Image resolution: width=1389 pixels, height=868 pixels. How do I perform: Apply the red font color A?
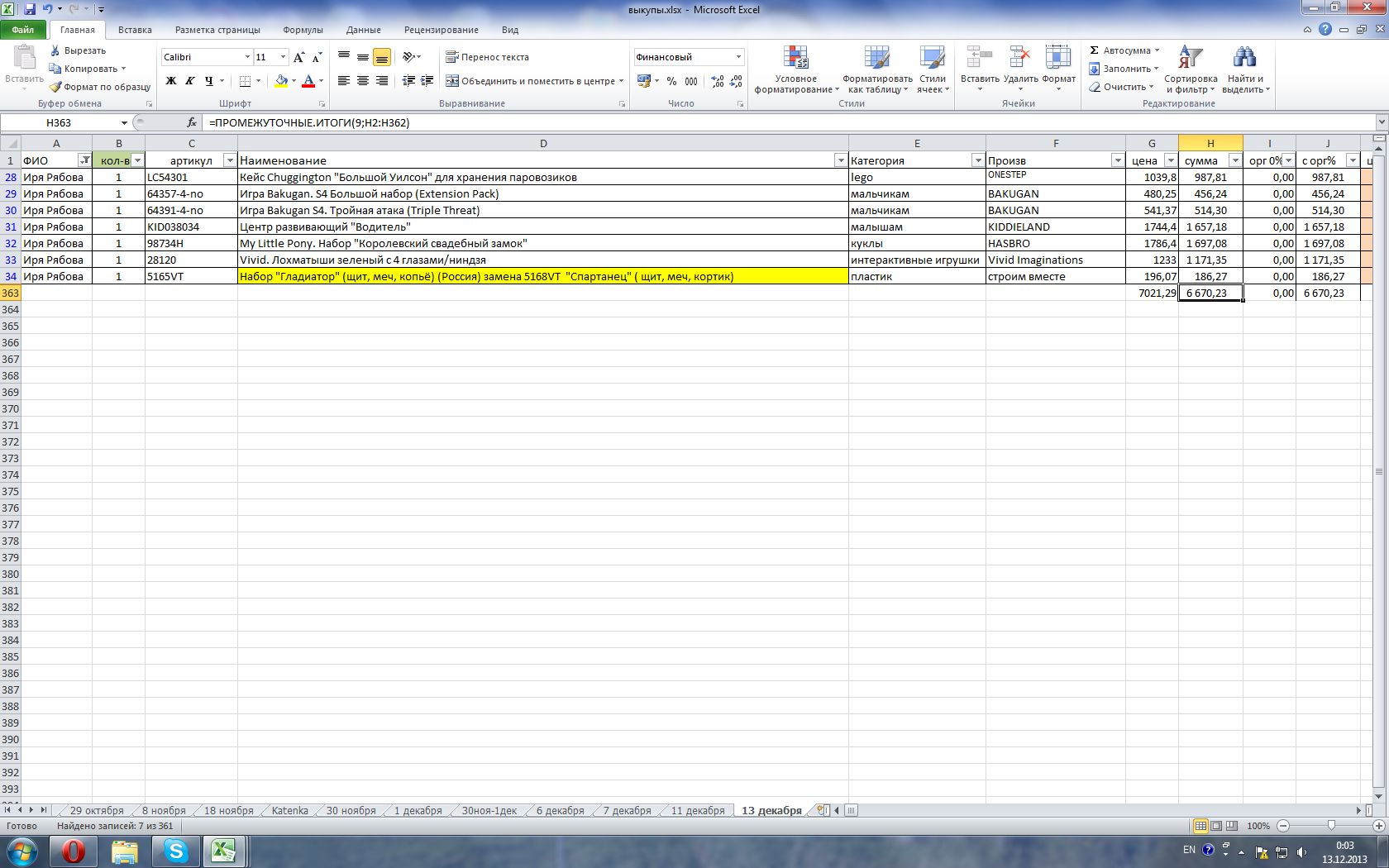click(x=308, y=81)
